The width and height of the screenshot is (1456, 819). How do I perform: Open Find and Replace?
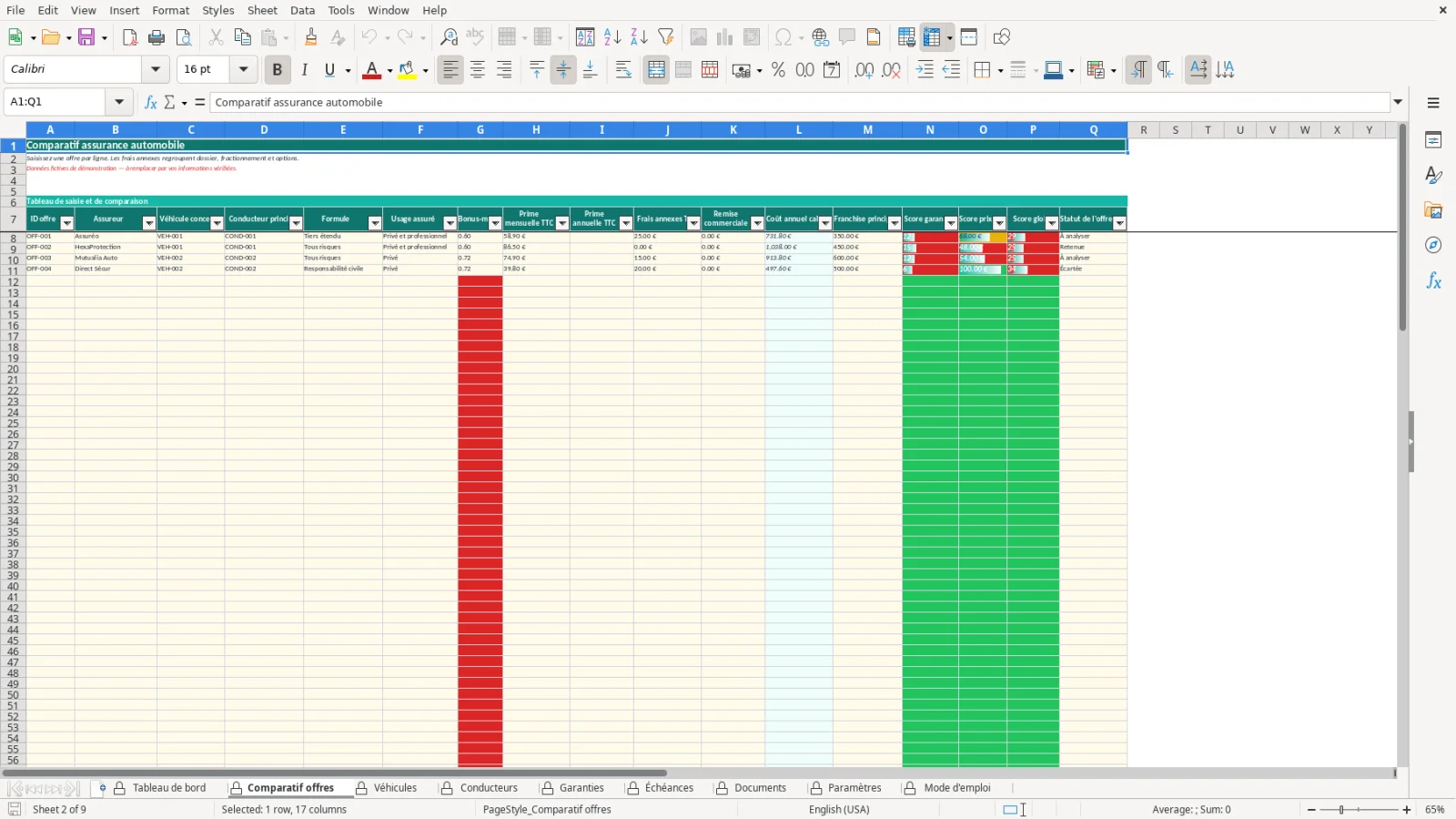click(x=449, y=37)
